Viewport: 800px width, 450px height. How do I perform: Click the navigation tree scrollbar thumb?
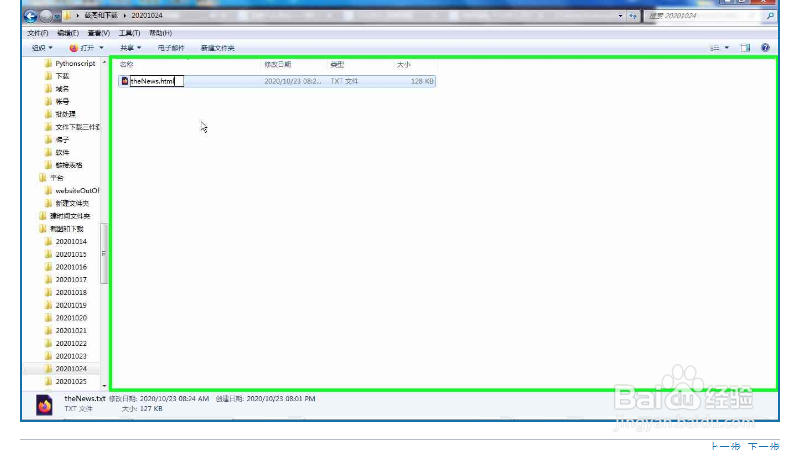[x=104, y=253]
